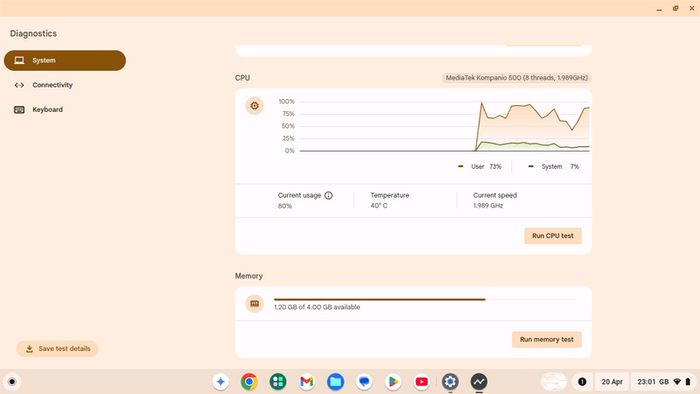Image resolution: width=700 pixels, height=394 pixels.
Task: Open Settings from the shelf
Action: pos(450,382)
